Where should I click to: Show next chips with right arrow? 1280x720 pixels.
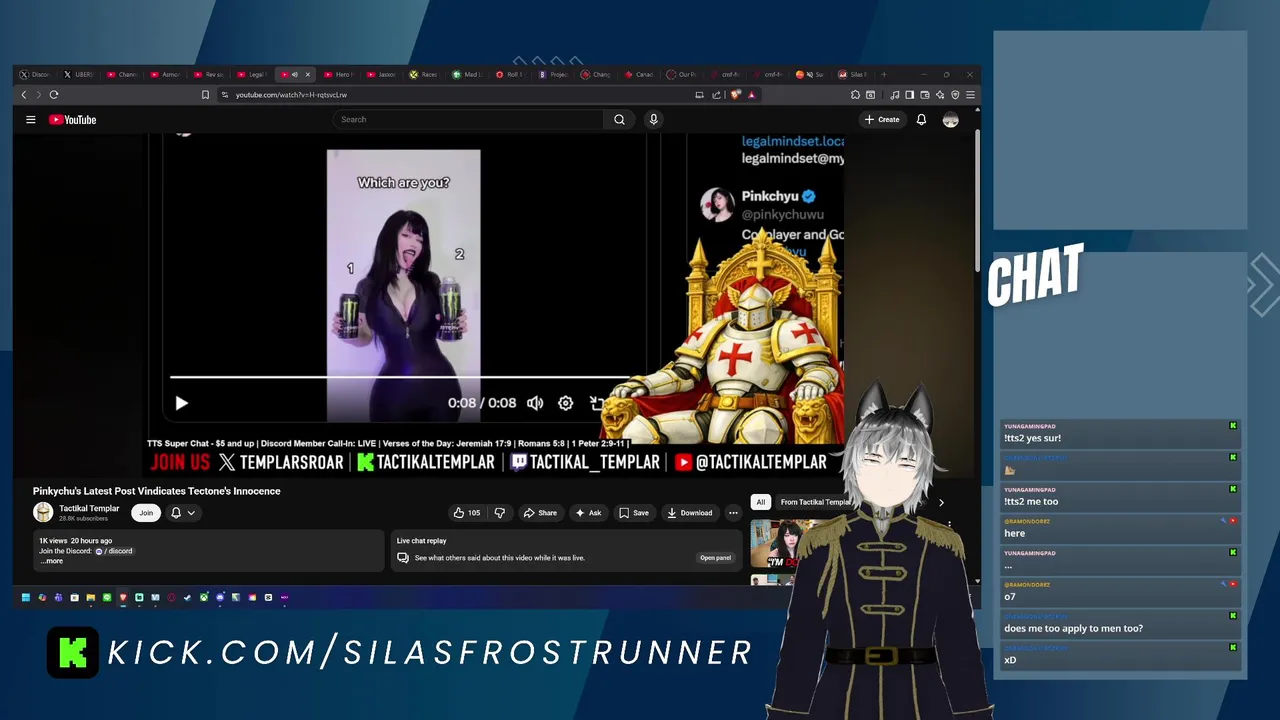(941, 503)
